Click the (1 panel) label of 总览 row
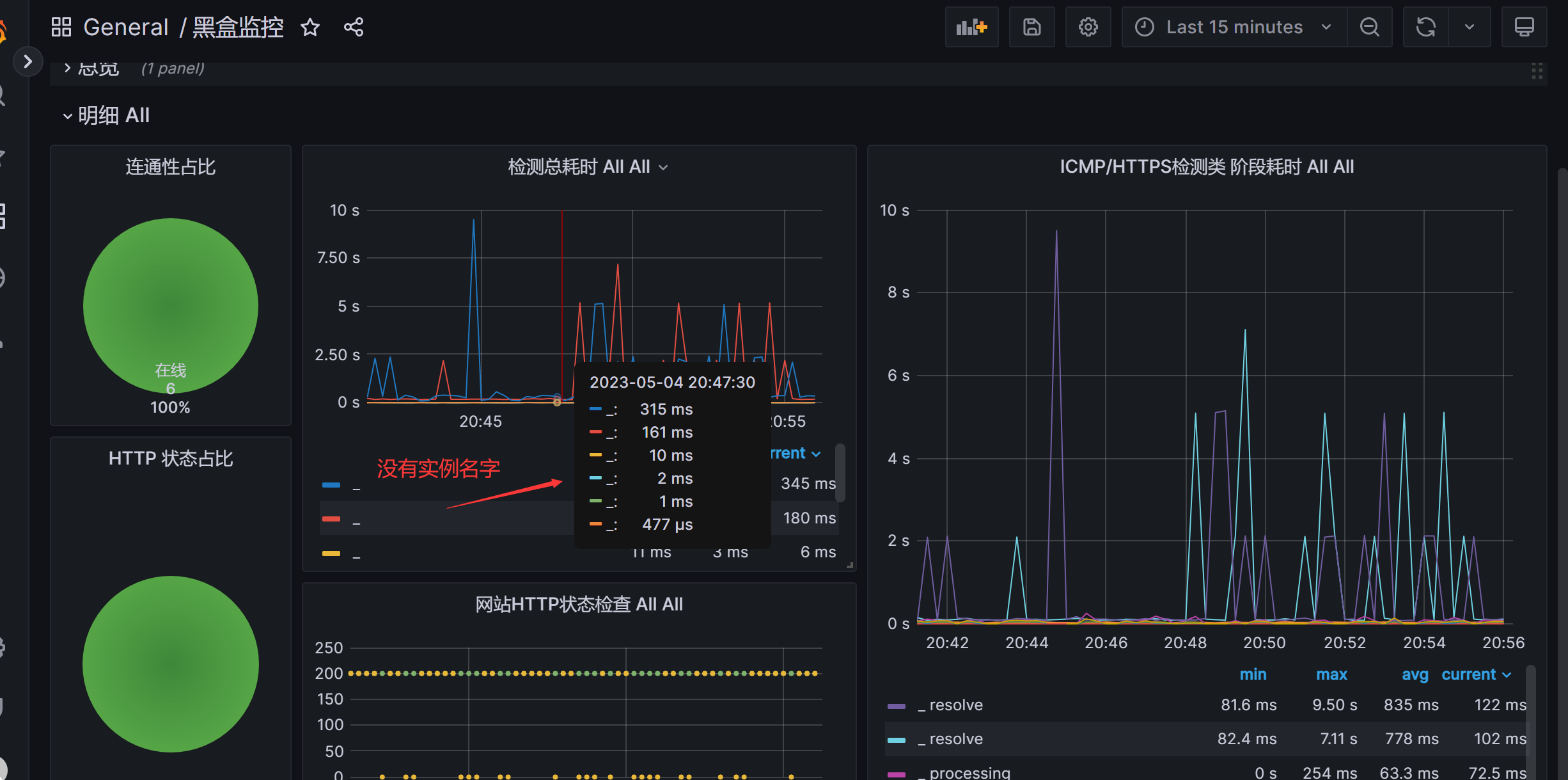Screen dimensions: 1568x780 click(173, 68)
